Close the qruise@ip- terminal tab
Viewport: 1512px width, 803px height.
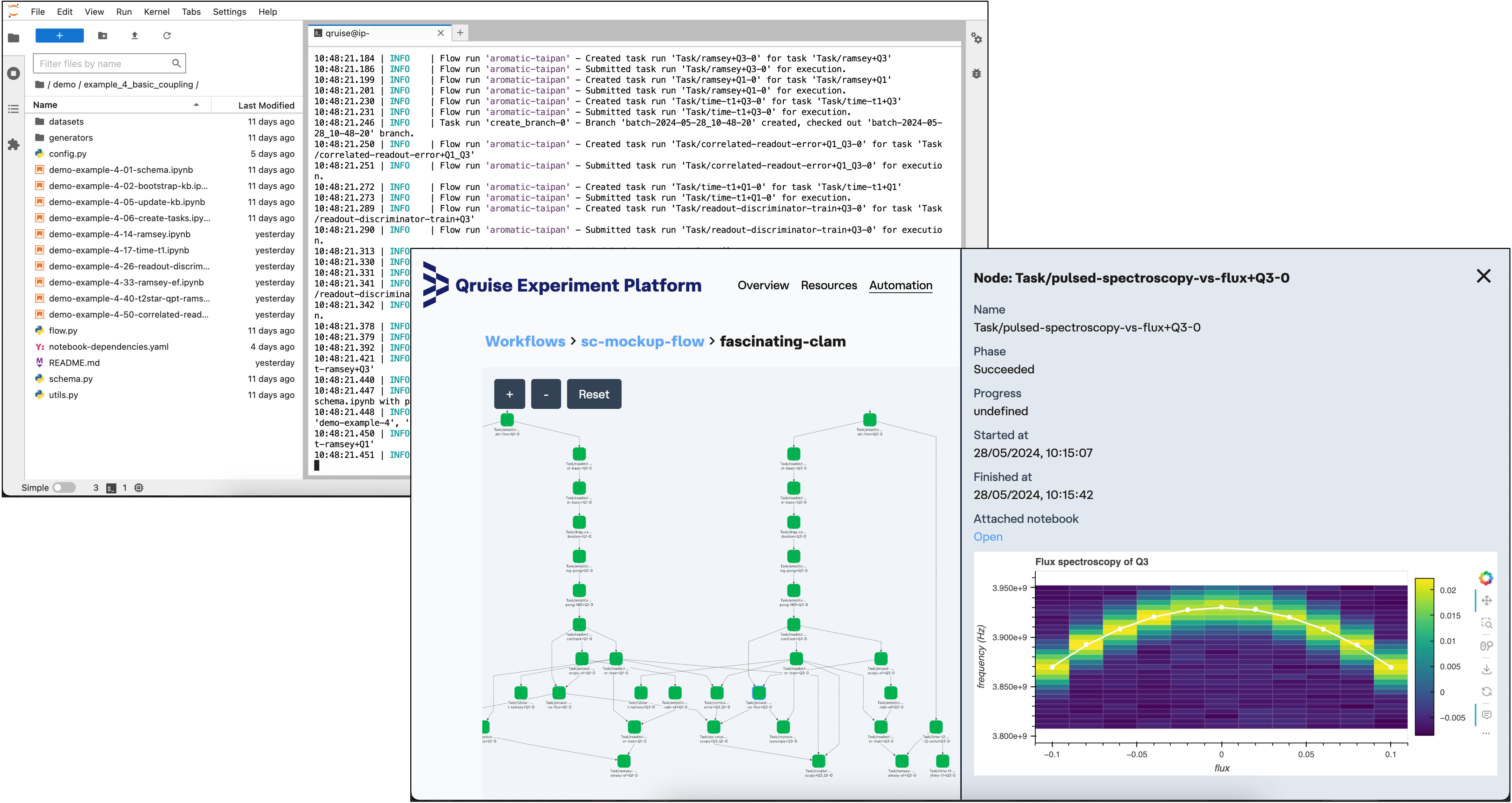click(441, 33)
